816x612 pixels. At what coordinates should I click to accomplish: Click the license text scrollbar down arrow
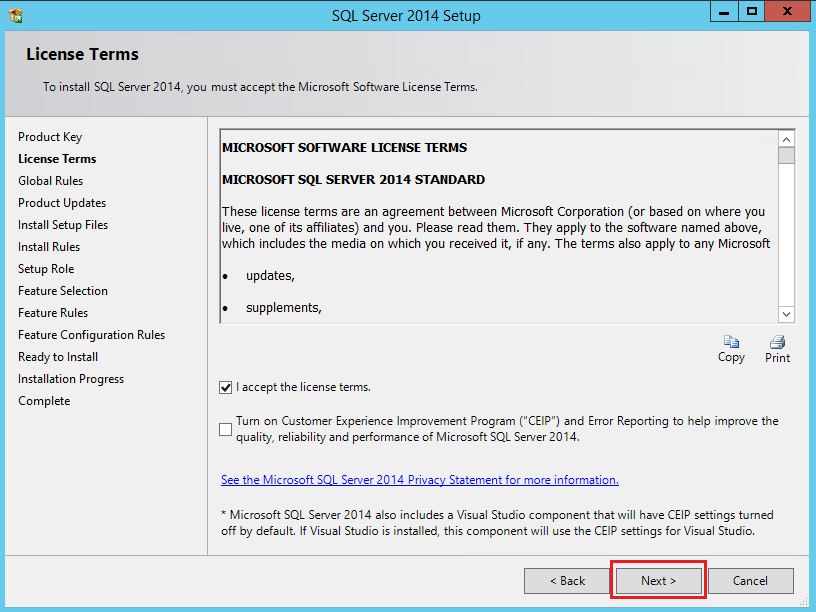(786, 314)
